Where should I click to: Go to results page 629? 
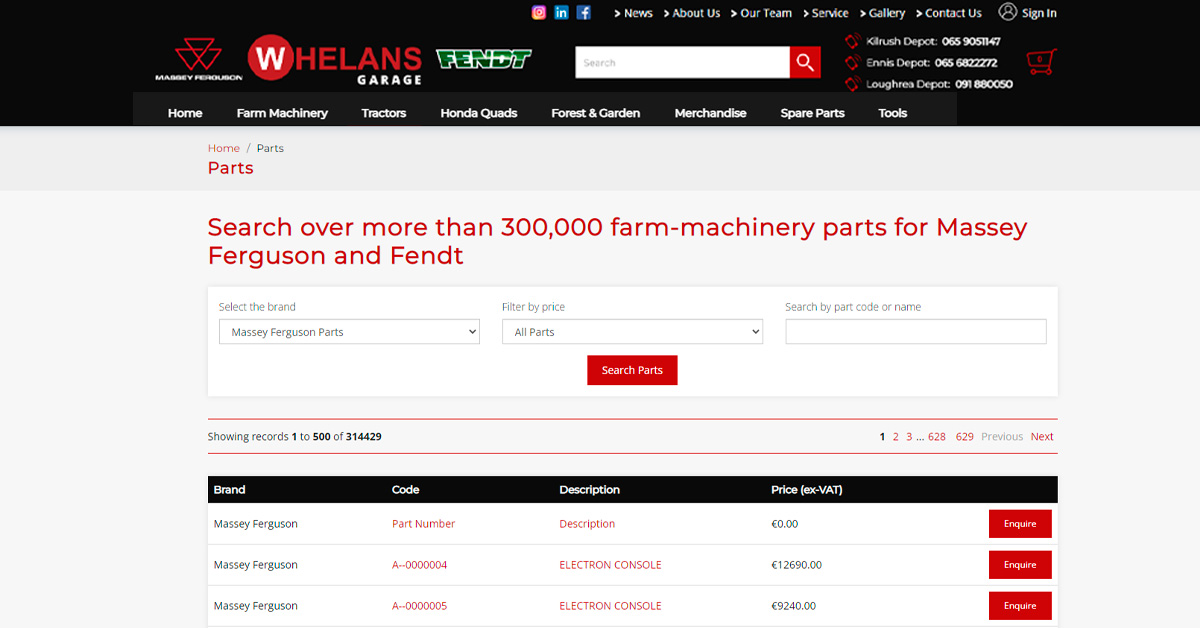pyautogui.click(x=965, y=437)
